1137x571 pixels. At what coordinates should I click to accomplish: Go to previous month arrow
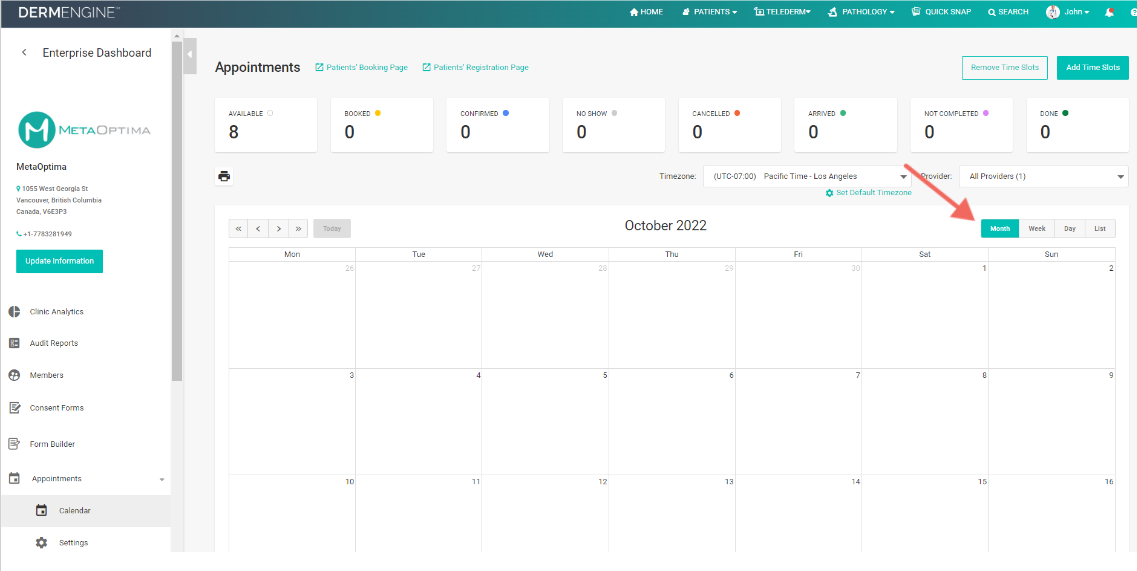(x=258, y=229)
